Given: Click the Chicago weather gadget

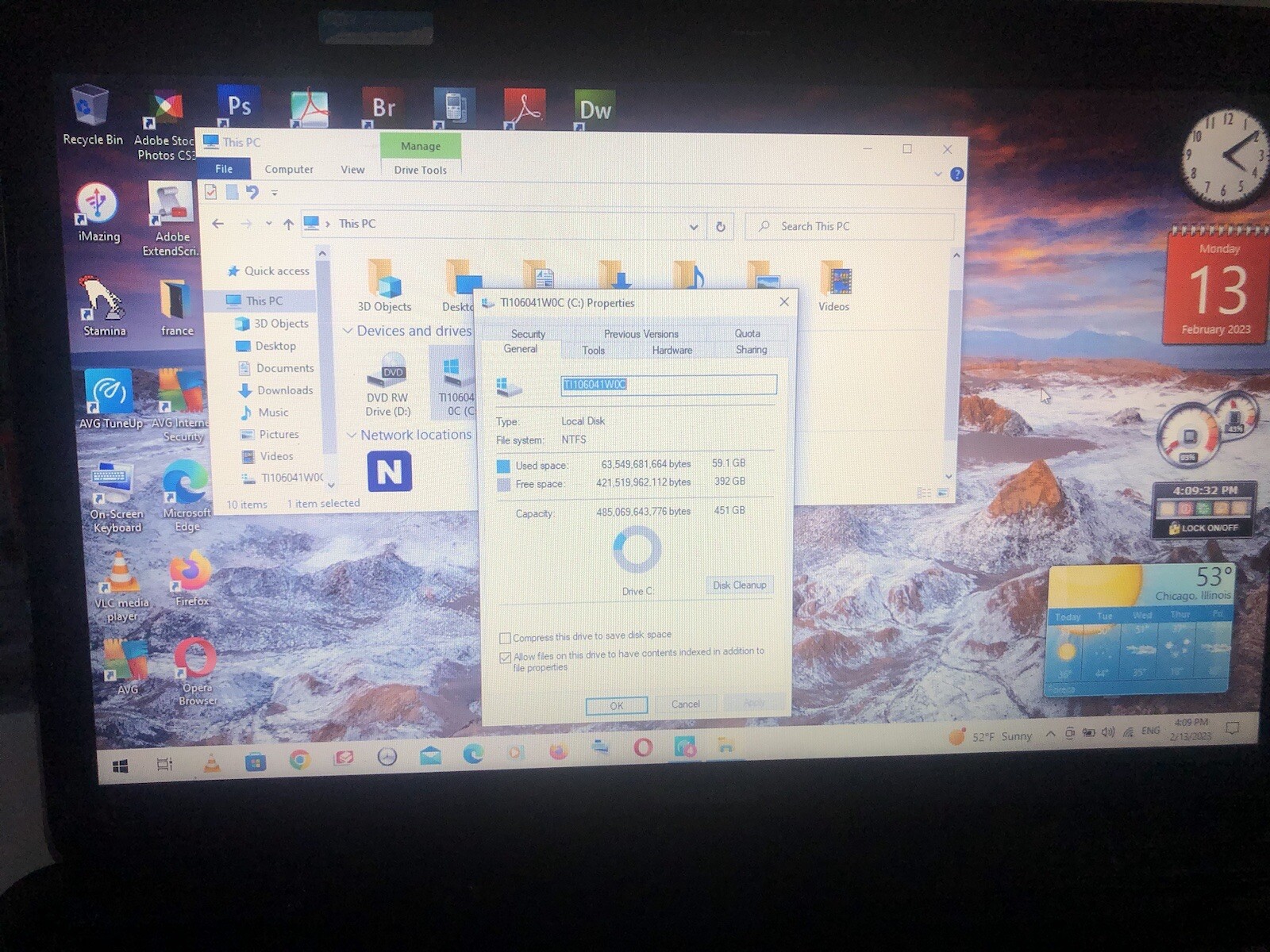Looking at the screenshot, I should [x=1139, y=631].
